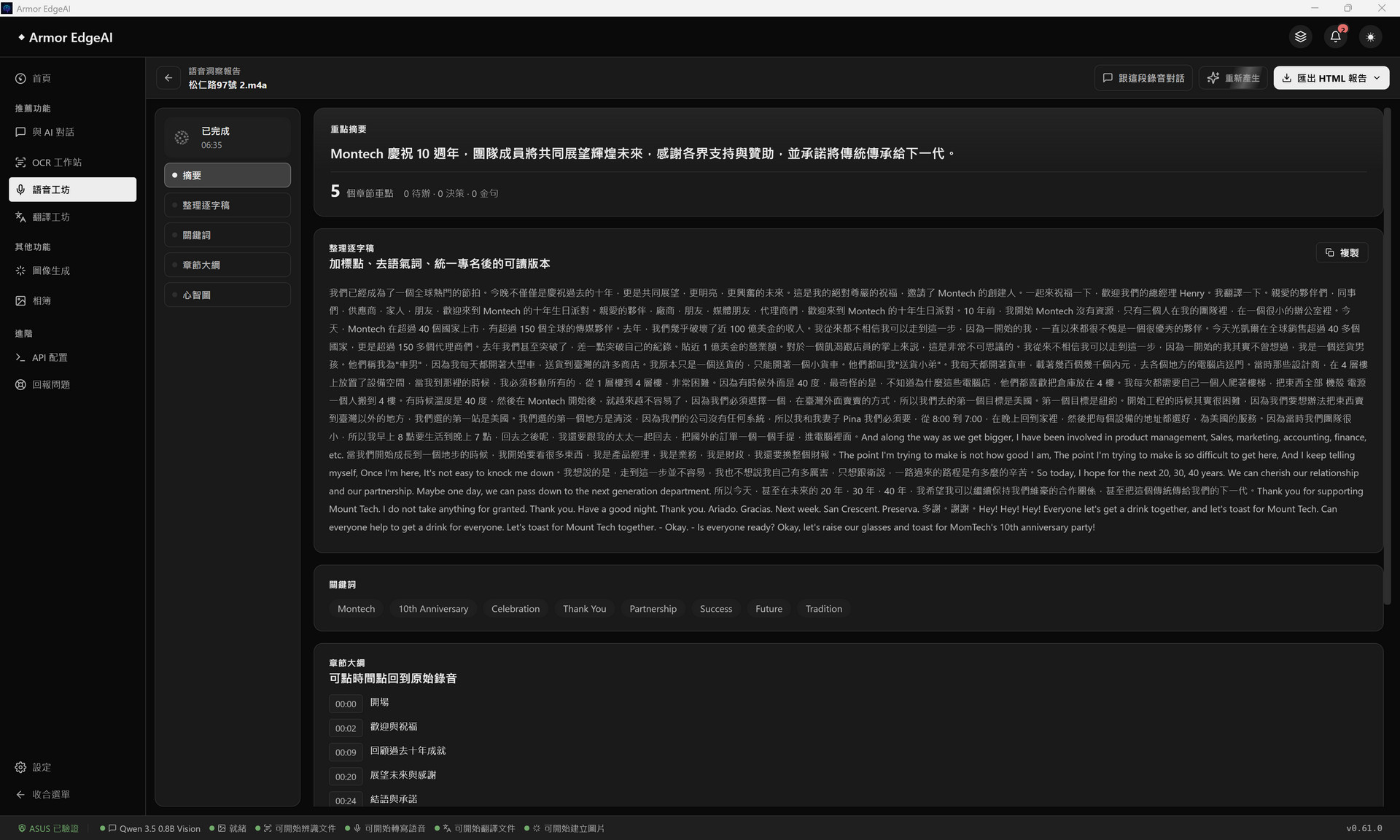Viewport: 1400px width, 840px height.
Task: Open 匯出 HTML 報告 dropdown
Action: [1331, 78]
